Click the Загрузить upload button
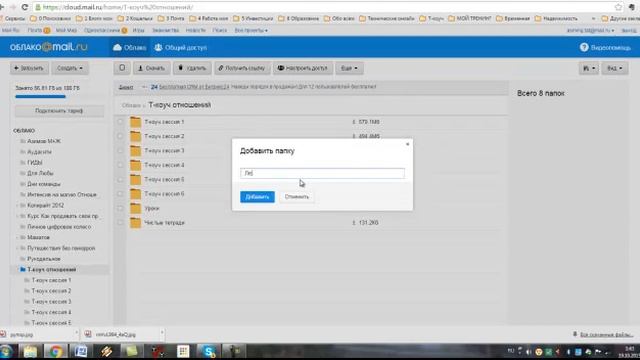Viewport: 640px width, 360px height. click(29, 68)
